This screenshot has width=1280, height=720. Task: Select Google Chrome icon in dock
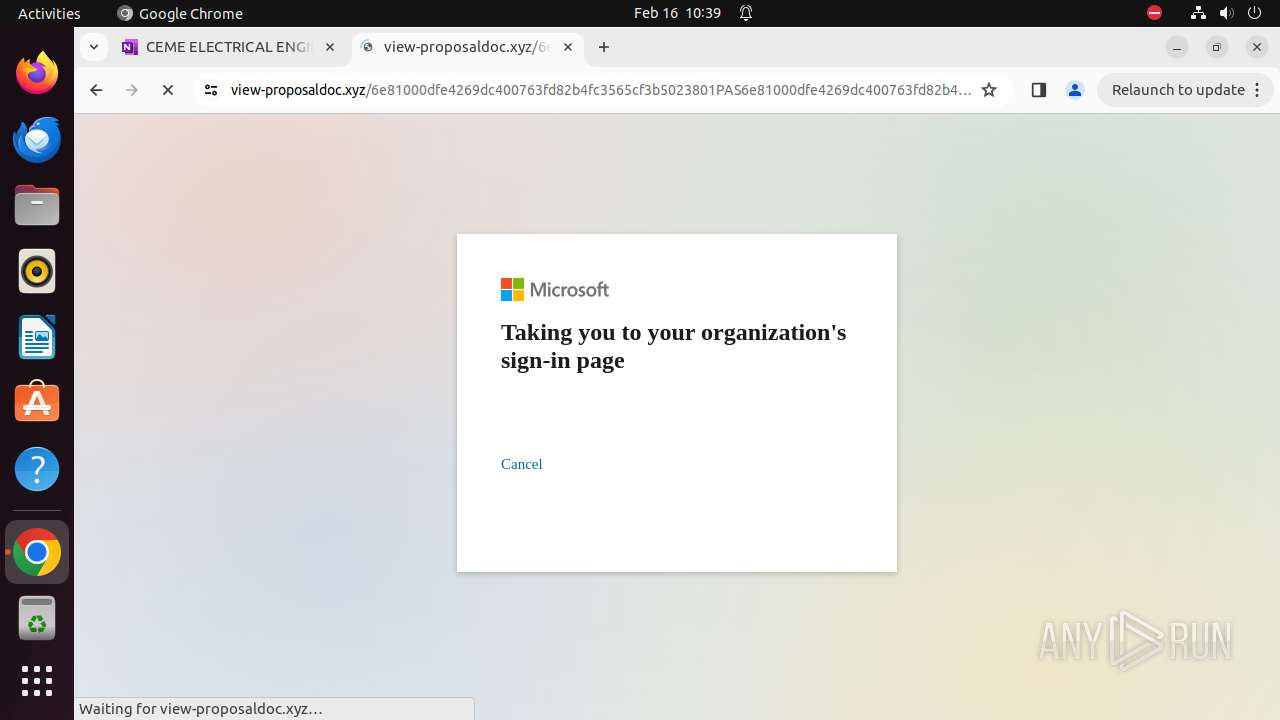[37, 552]
